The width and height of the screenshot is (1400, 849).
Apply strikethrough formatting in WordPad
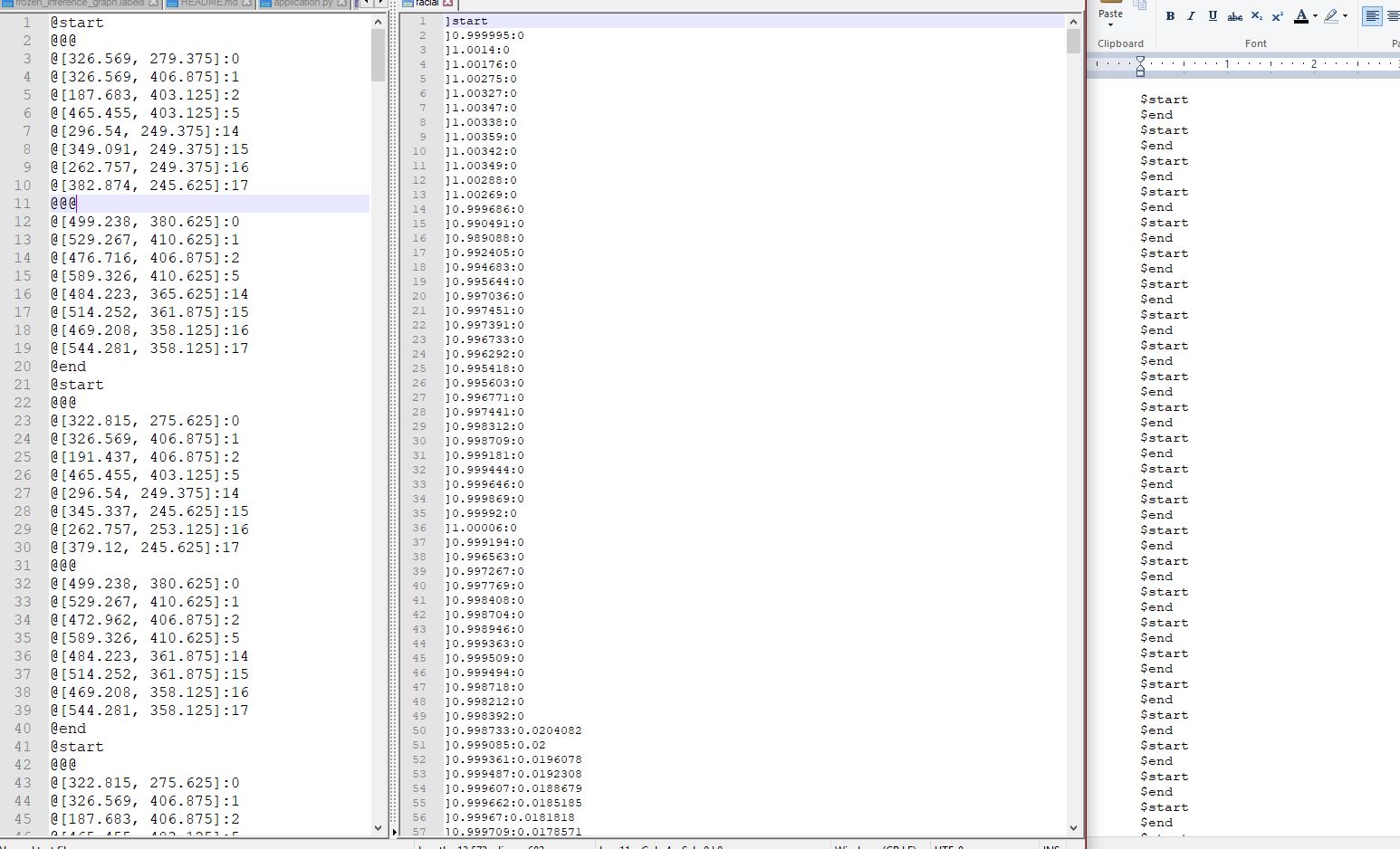(1234, 16)
